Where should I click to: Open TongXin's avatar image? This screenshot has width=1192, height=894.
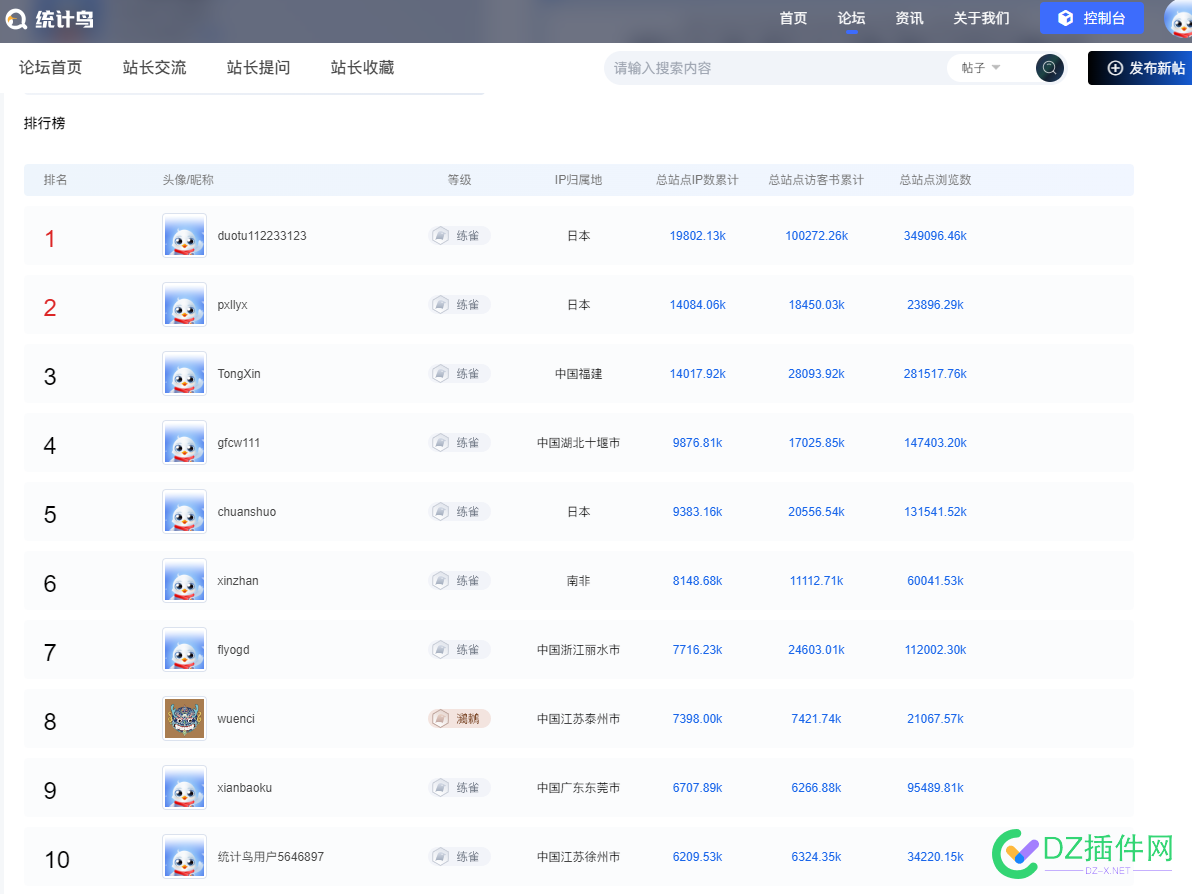click(184, 373)
